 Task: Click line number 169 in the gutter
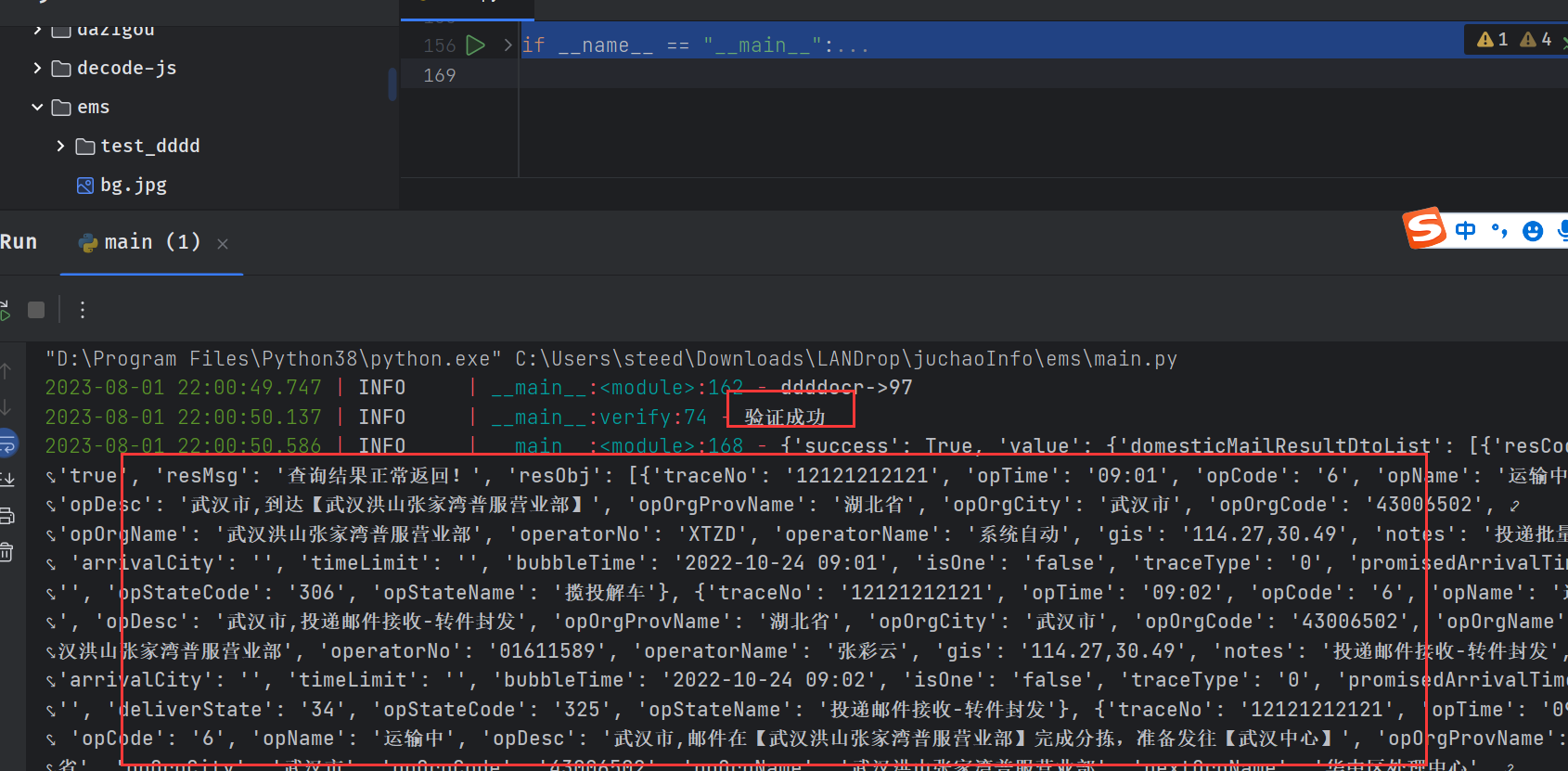pos(440,75)
